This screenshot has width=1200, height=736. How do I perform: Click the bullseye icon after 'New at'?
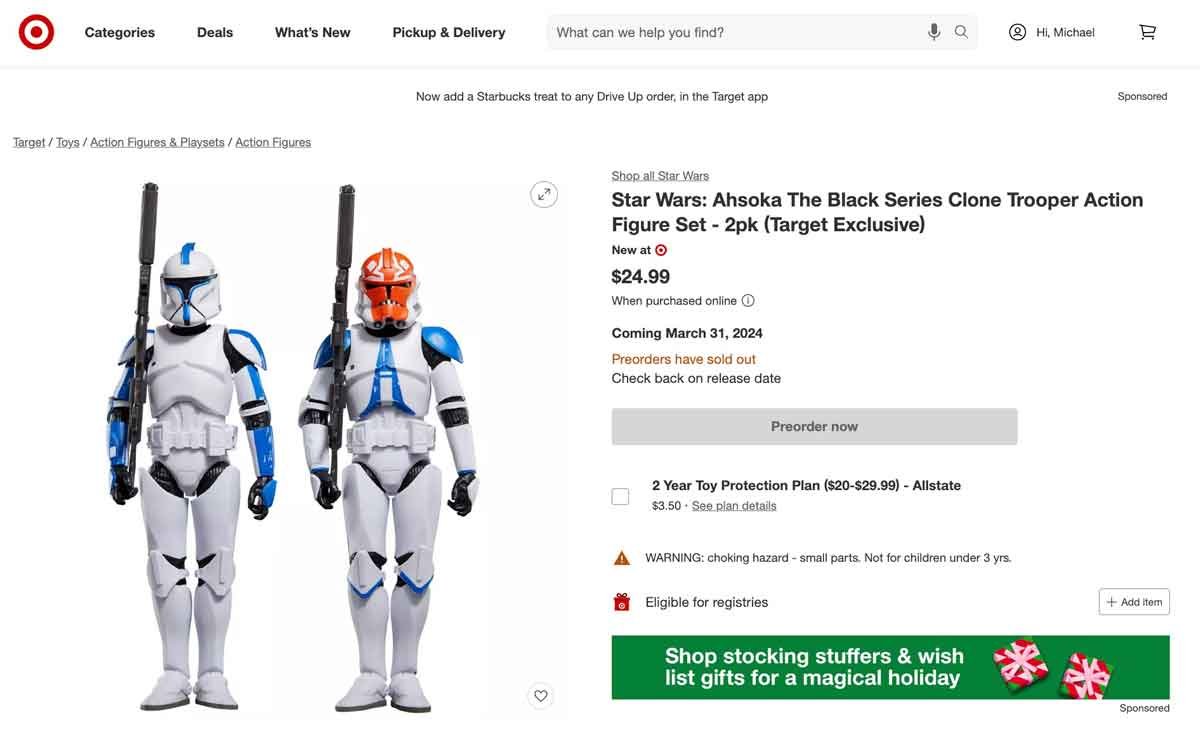[x=660, y=250]
